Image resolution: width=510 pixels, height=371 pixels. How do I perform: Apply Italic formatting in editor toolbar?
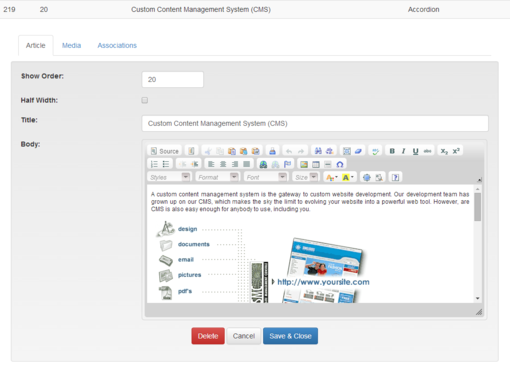tap(404, 151)
